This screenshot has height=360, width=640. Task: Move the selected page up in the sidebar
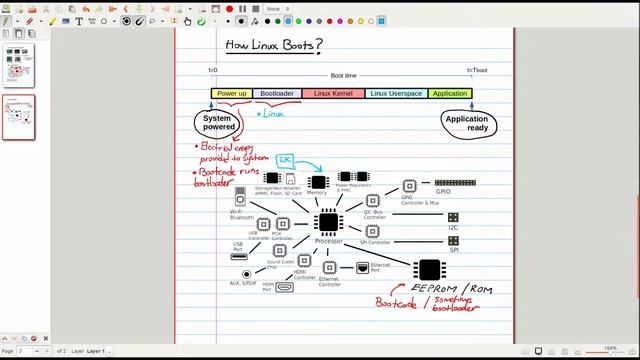[x=4, y=338]
